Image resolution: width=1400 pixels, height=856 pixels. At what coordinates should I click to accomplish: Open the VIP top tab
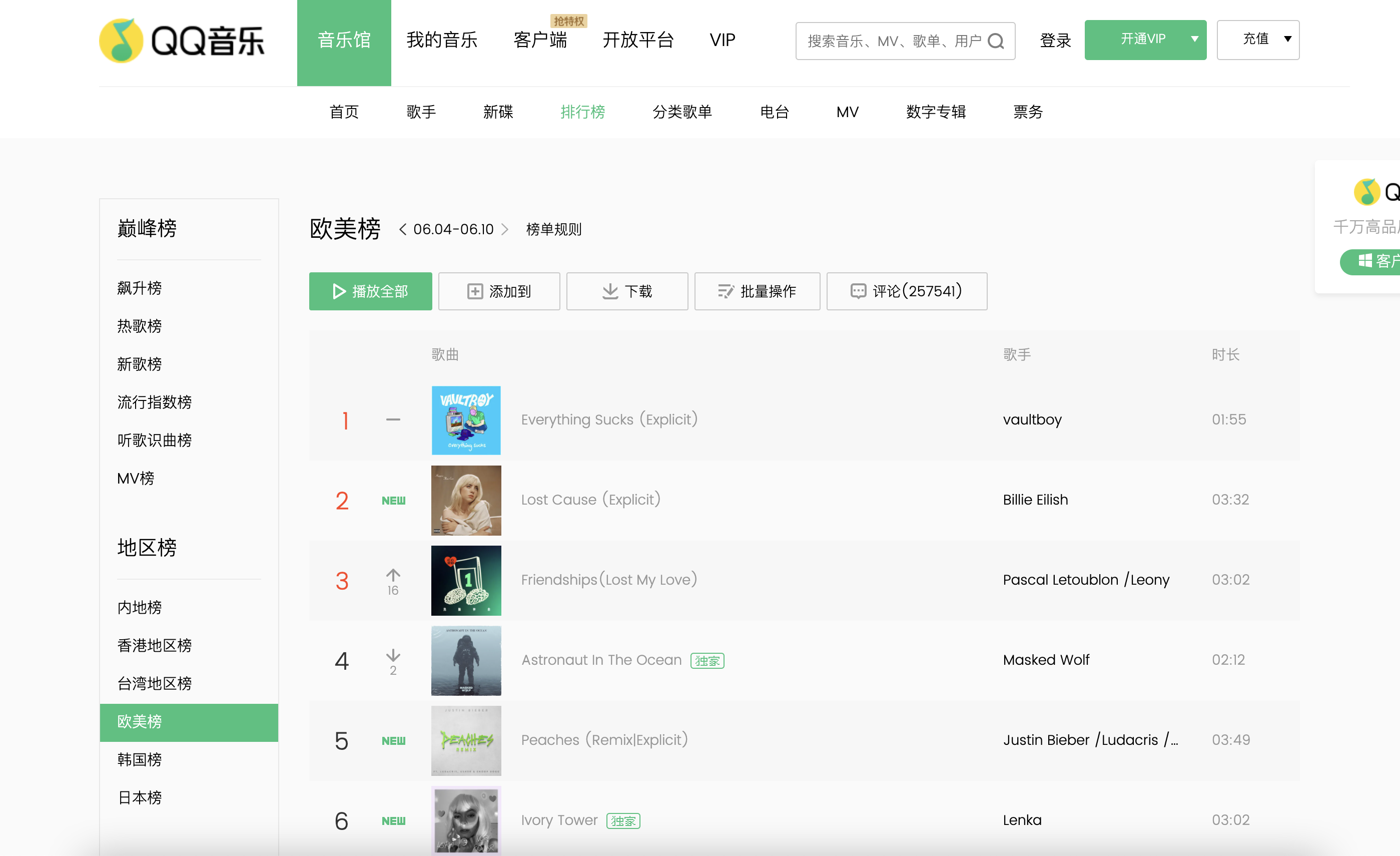tap(722, 40)
